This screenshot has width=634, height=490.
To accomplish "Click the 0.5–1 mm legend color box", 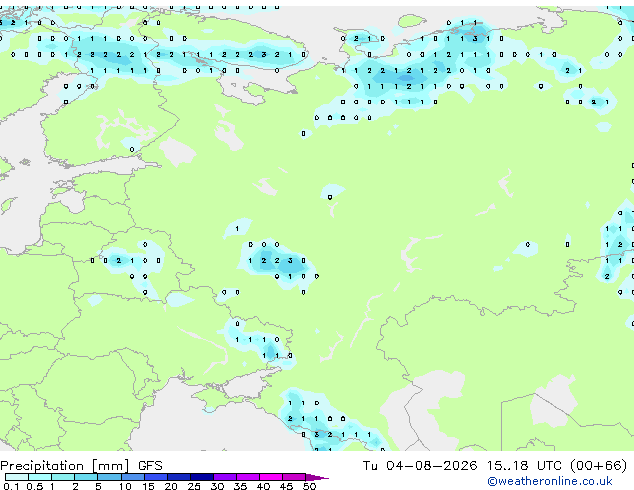I will point(40,477).
